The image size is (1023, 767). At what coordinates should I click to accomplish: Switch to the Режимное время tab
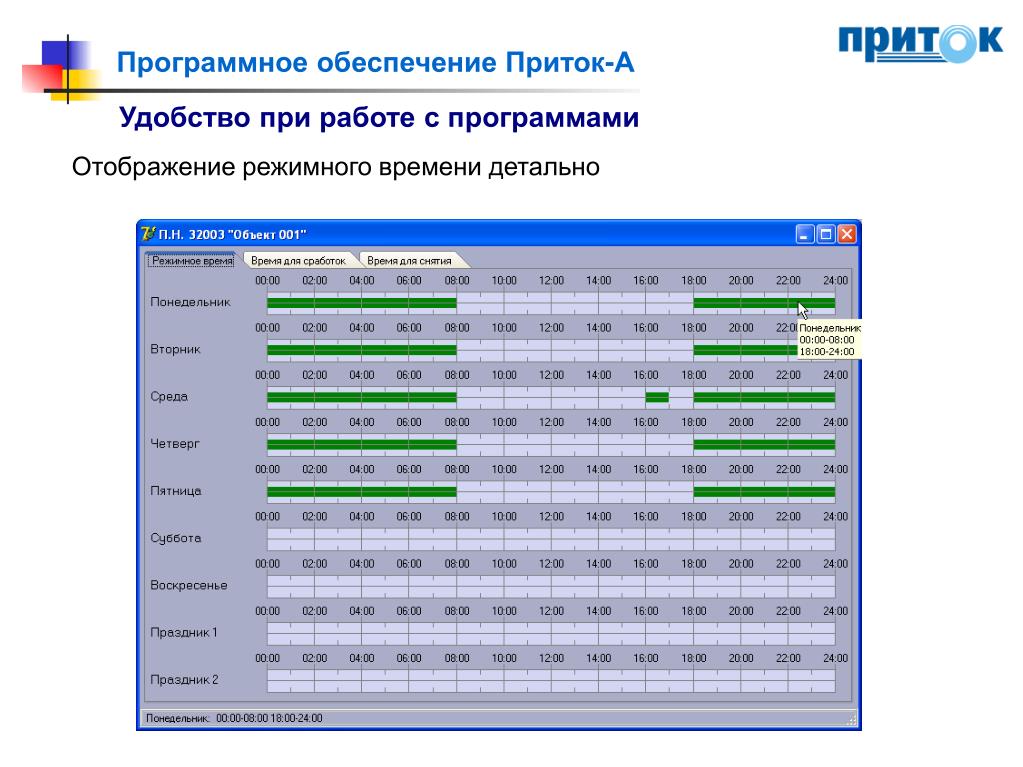pyautogui.click(x=192, y=260)
